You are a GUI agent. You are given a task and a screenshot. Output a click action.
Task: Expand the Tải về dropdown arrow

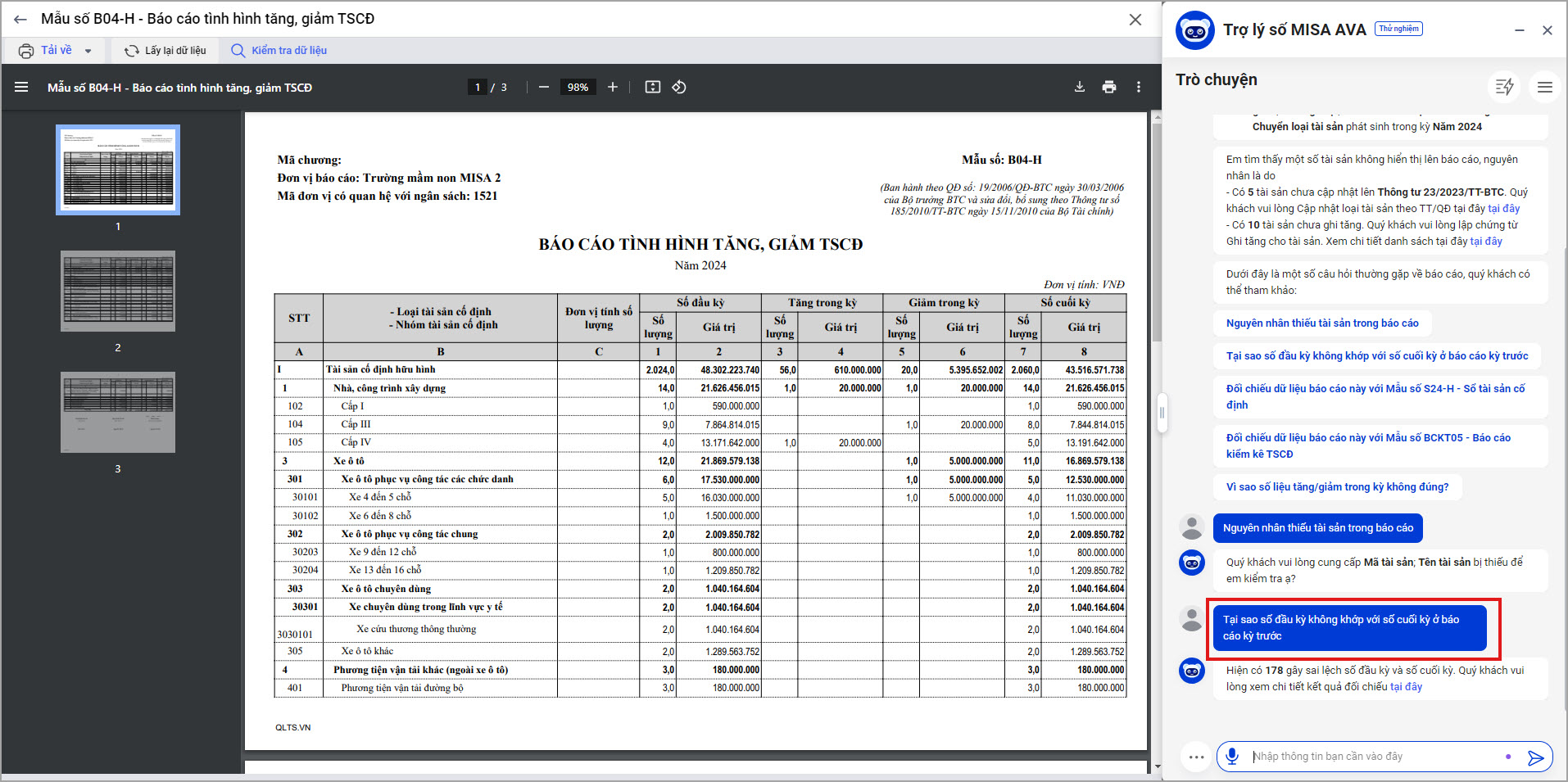pyautogui.click(x=88, y=51)
